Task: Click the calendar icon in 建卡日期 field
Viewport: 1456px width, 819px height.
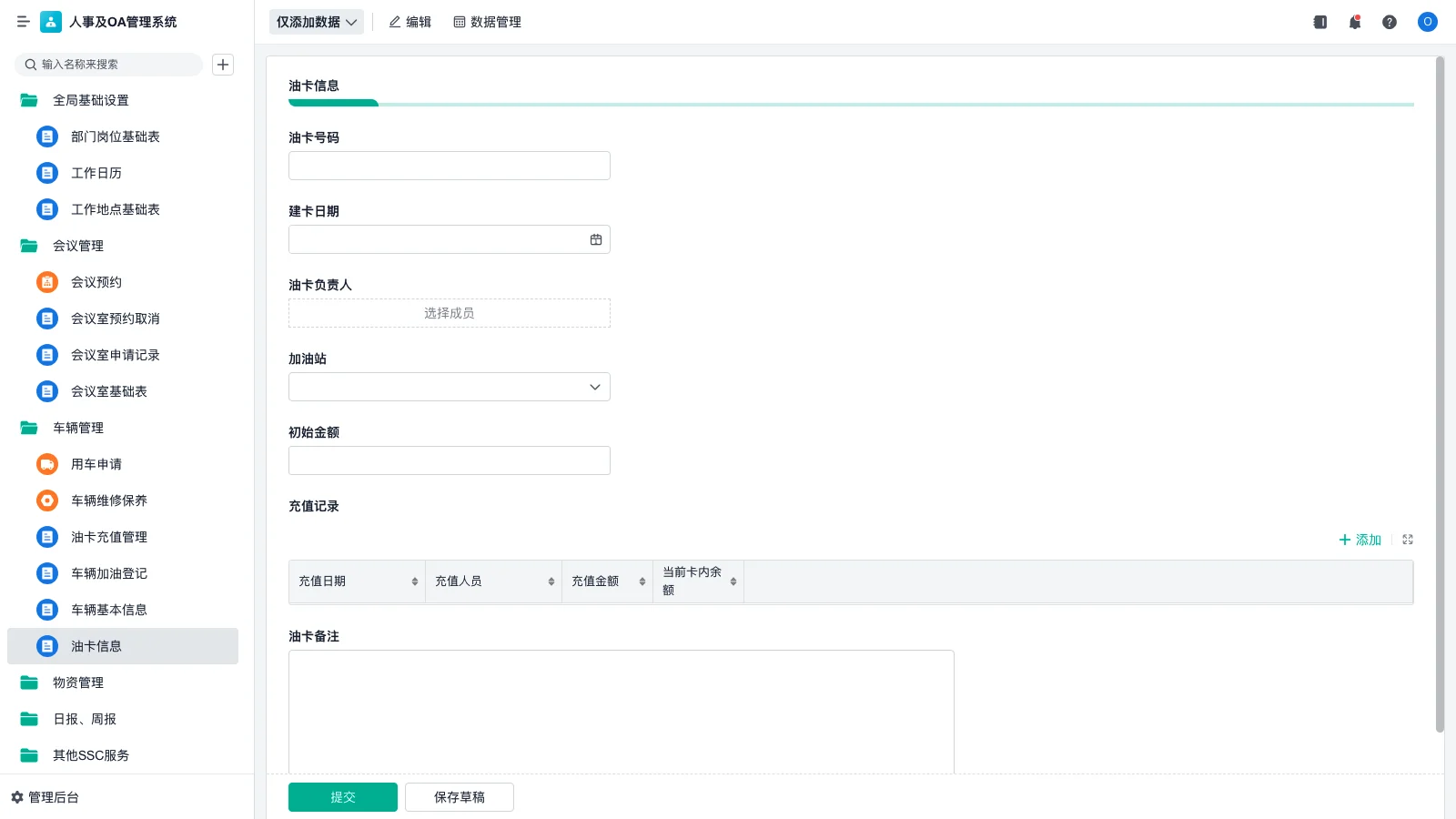Action: 596,239
